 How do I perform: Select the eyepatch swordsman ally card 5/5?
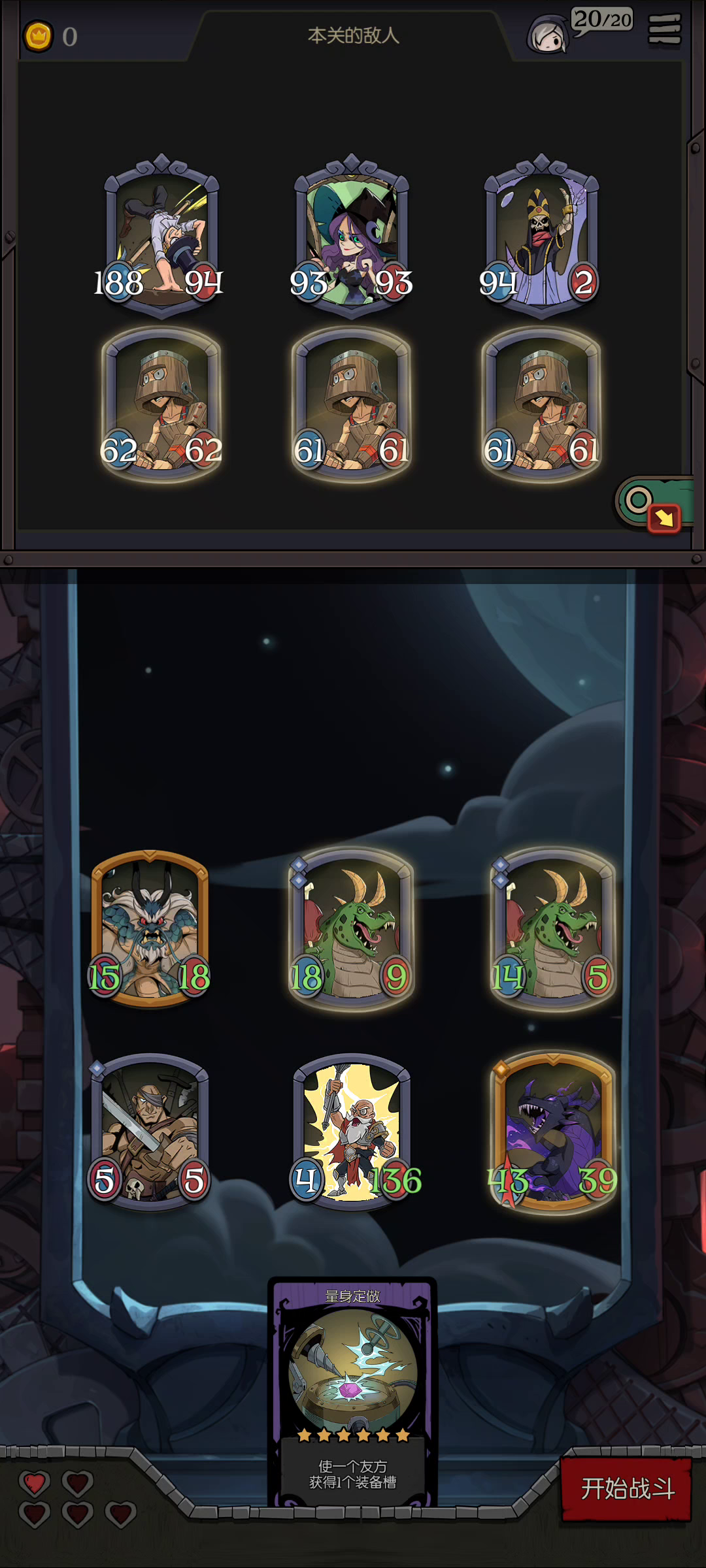[x=150, y=1132]
